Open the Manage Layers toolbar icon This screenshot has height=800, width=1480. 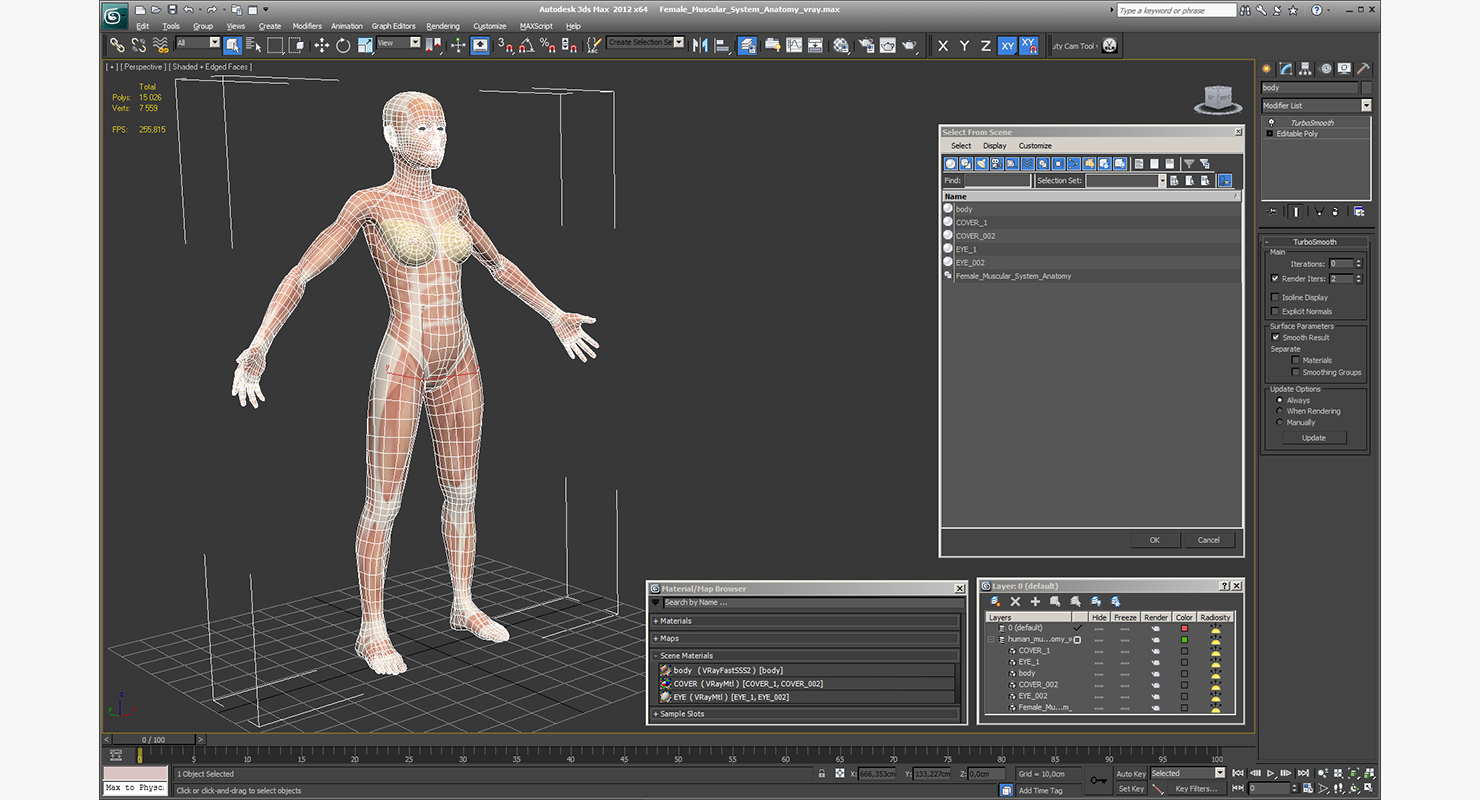747,45
